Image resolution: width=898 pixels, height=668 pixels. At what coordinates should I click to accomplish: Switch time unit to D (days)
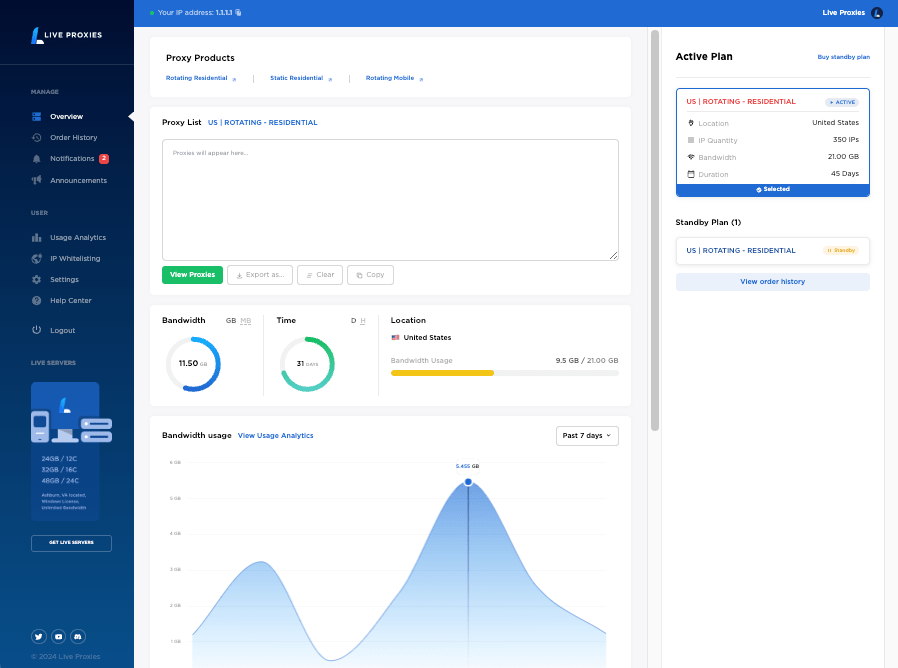pos(353,321)
